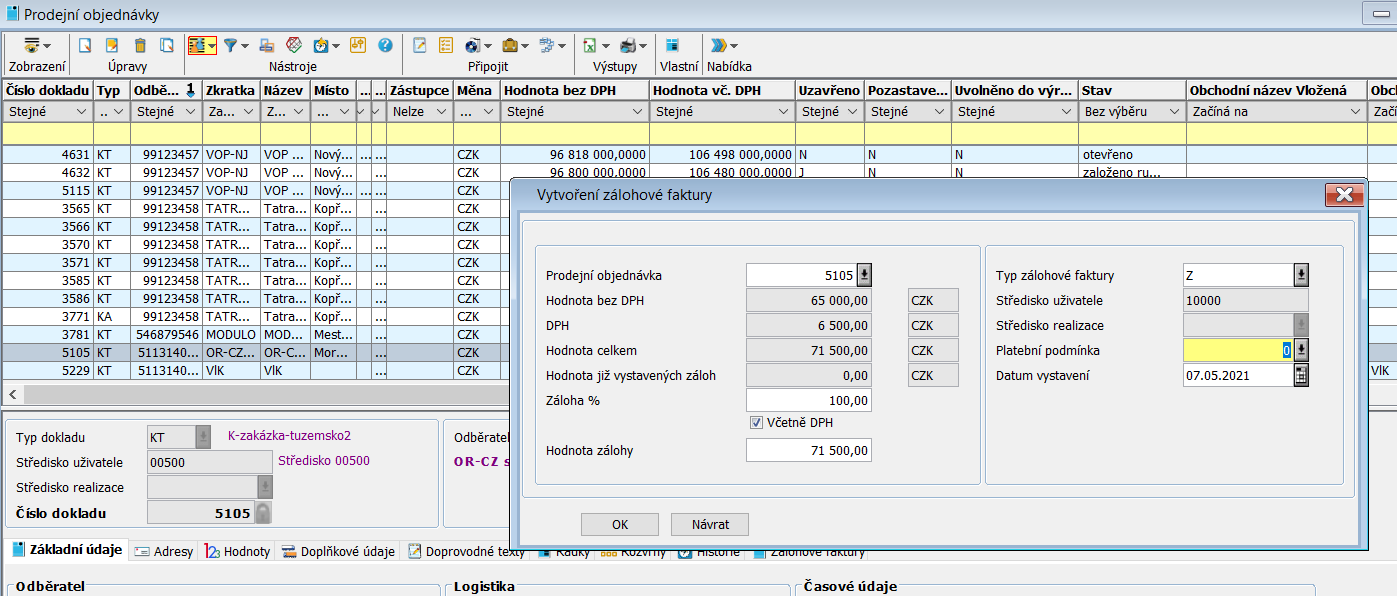Expand the Stav filter dropdown
Image resolution: width=1397 pixels, height=596 pixels.
[x=1174, y=112]
